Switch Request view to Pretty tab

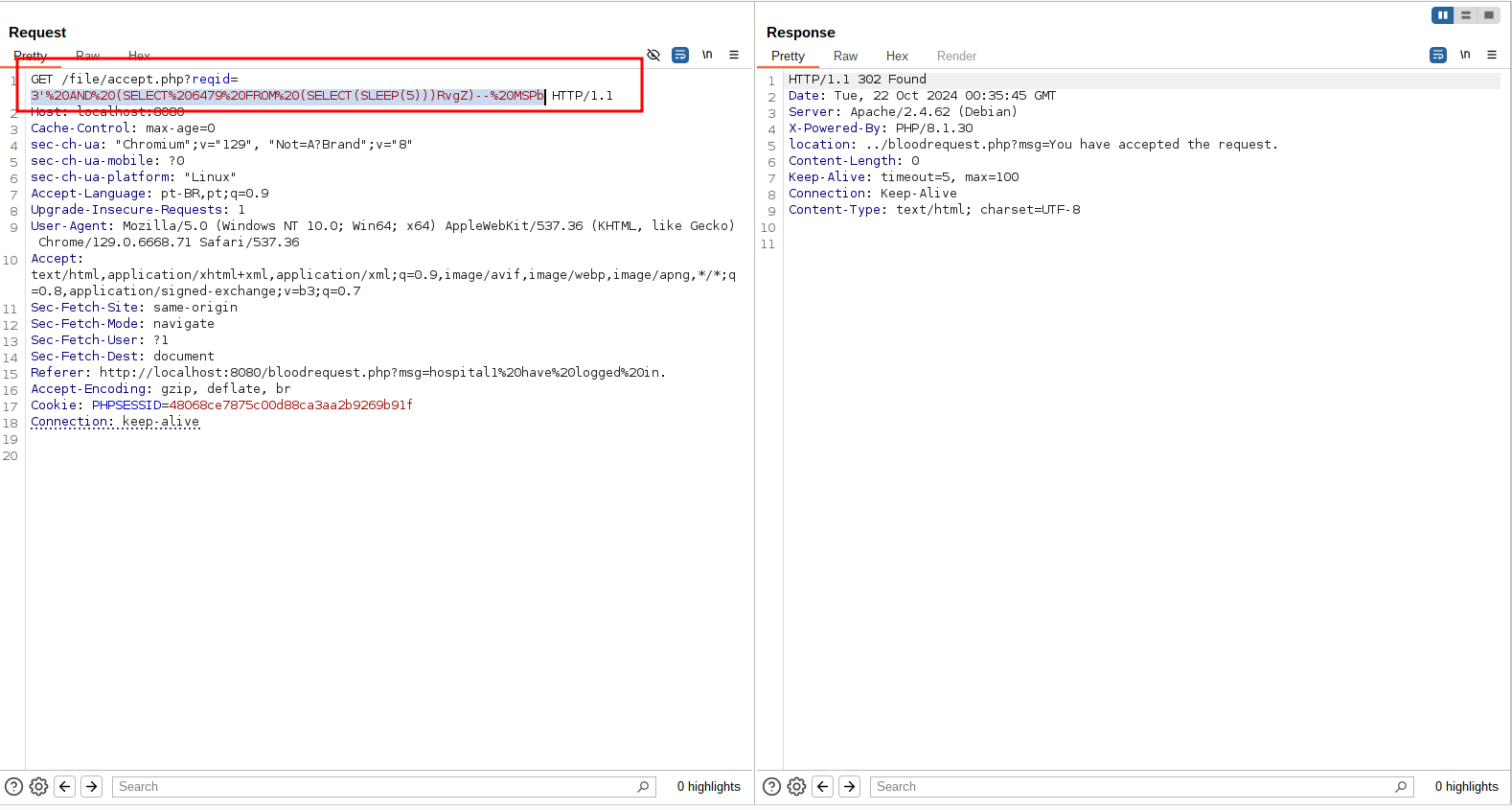(x=30, y=56)
